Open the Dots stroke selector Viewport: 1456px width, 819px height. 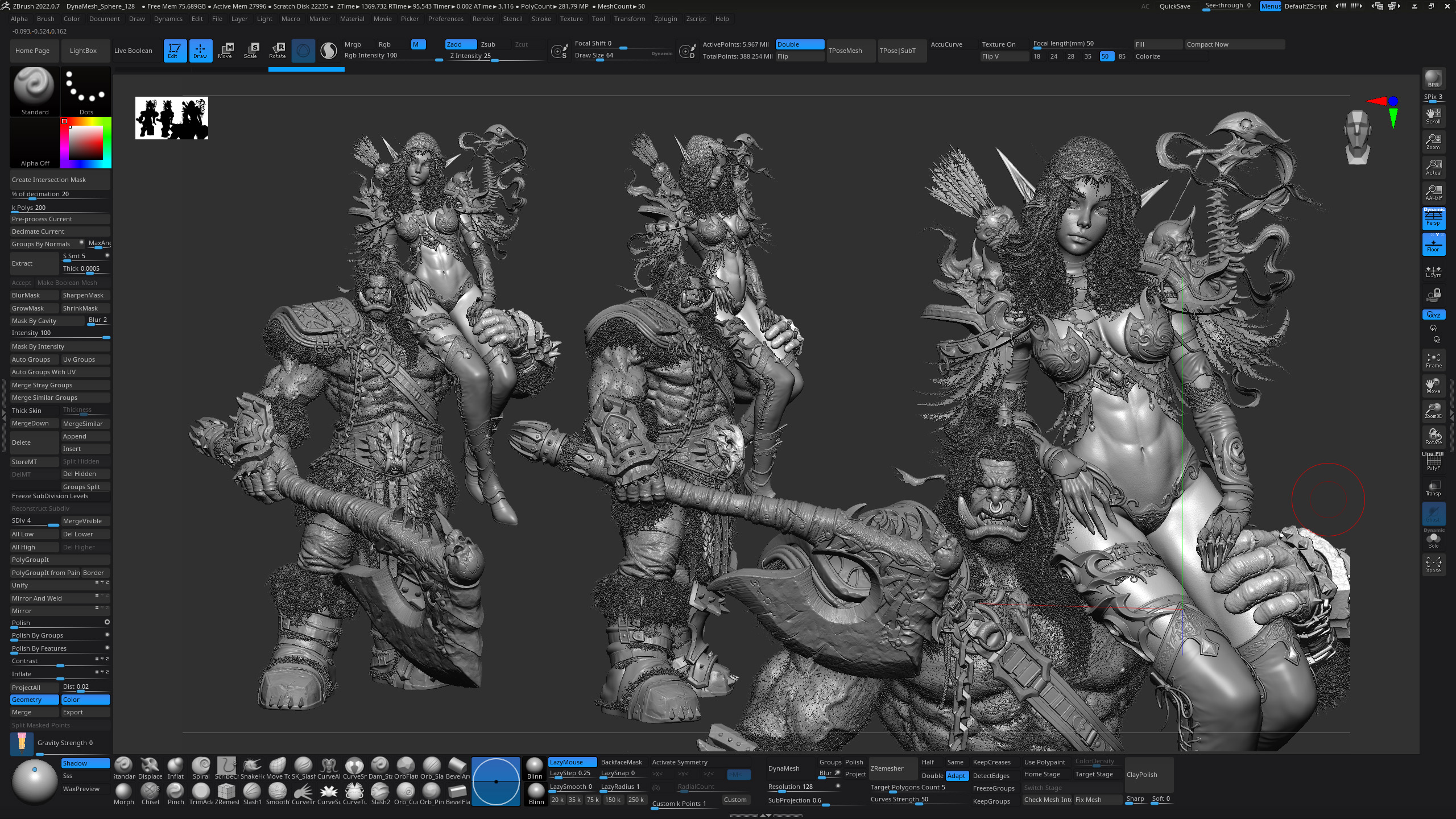[86, 91]
